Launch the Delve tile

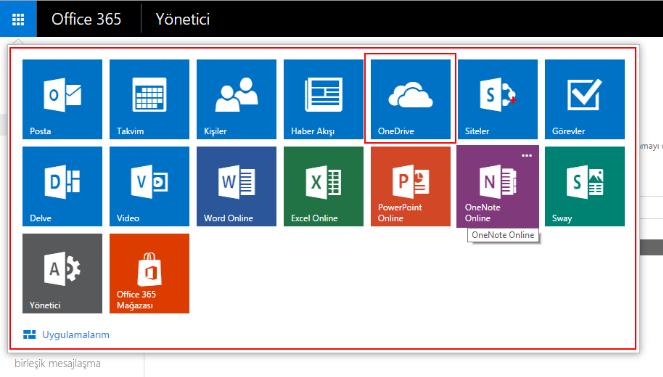pos(62,186)
